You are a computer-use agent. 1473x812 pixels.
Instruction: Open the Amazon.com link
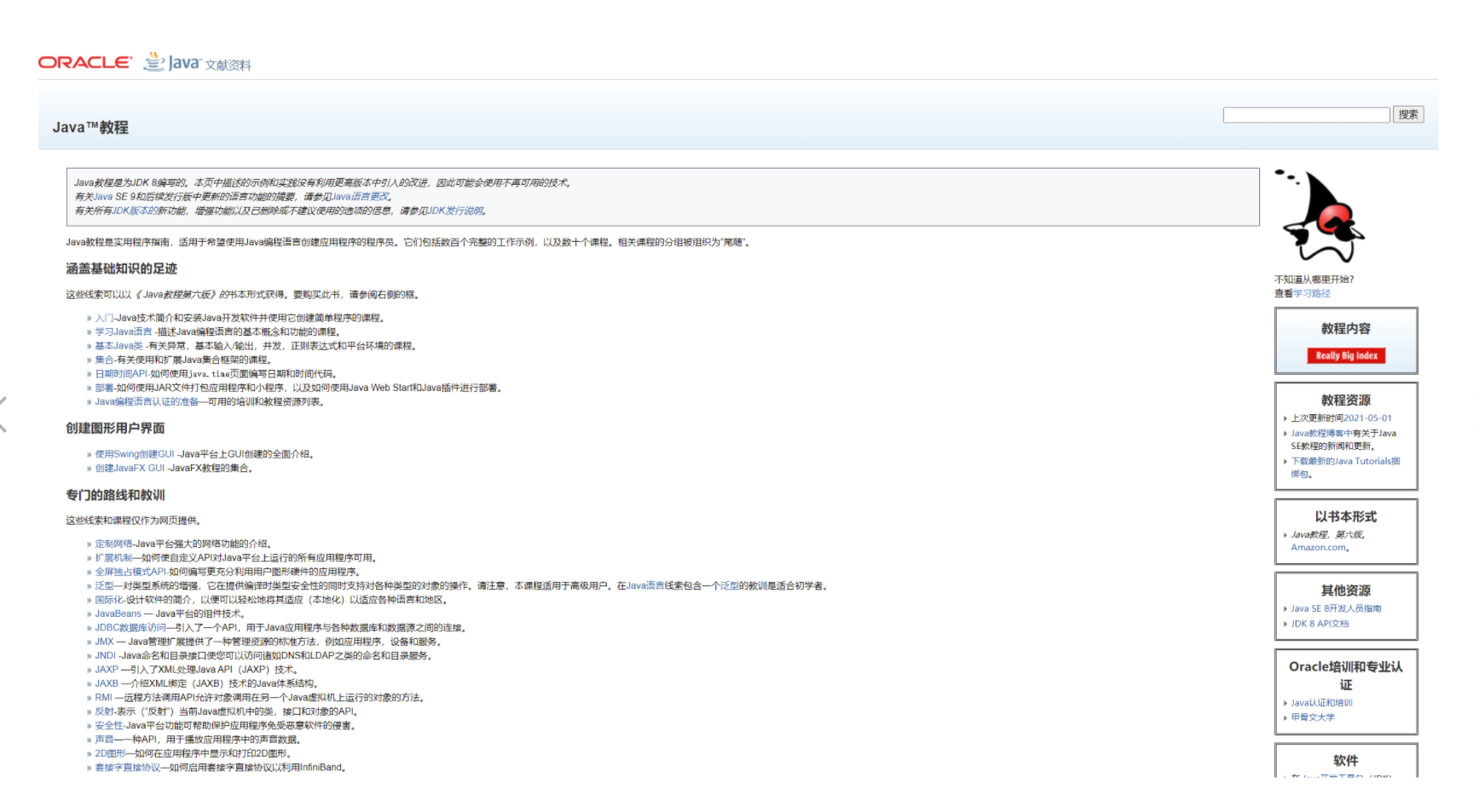pyautogui.click(x=1320, y=548)
